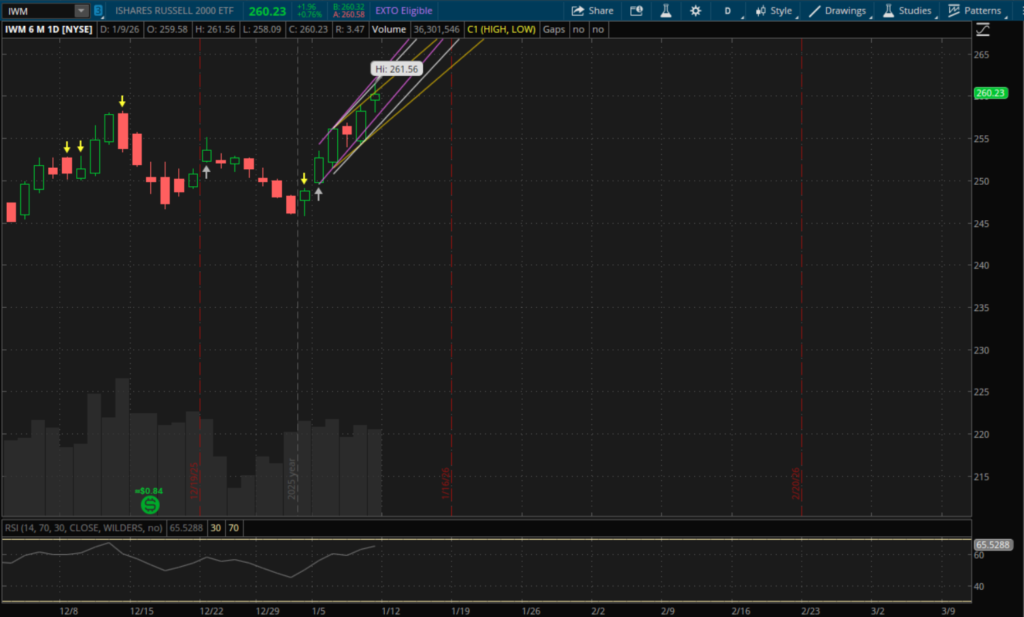Click the RSI oversold level 30 value
Image resolution: width=1024 pixels, height=617 pixels.
tap(215, 527)
